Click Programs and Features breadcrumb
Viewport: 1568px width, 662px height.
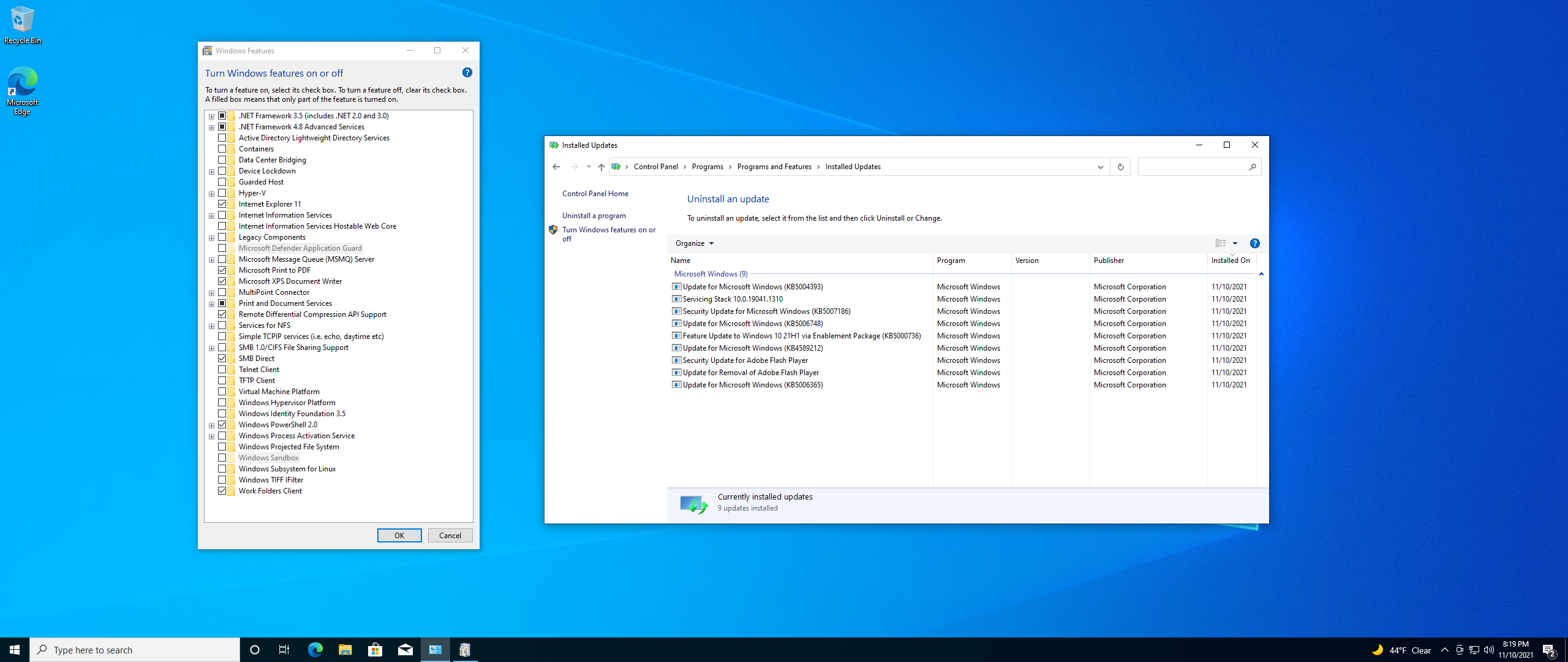pos(774,167)
